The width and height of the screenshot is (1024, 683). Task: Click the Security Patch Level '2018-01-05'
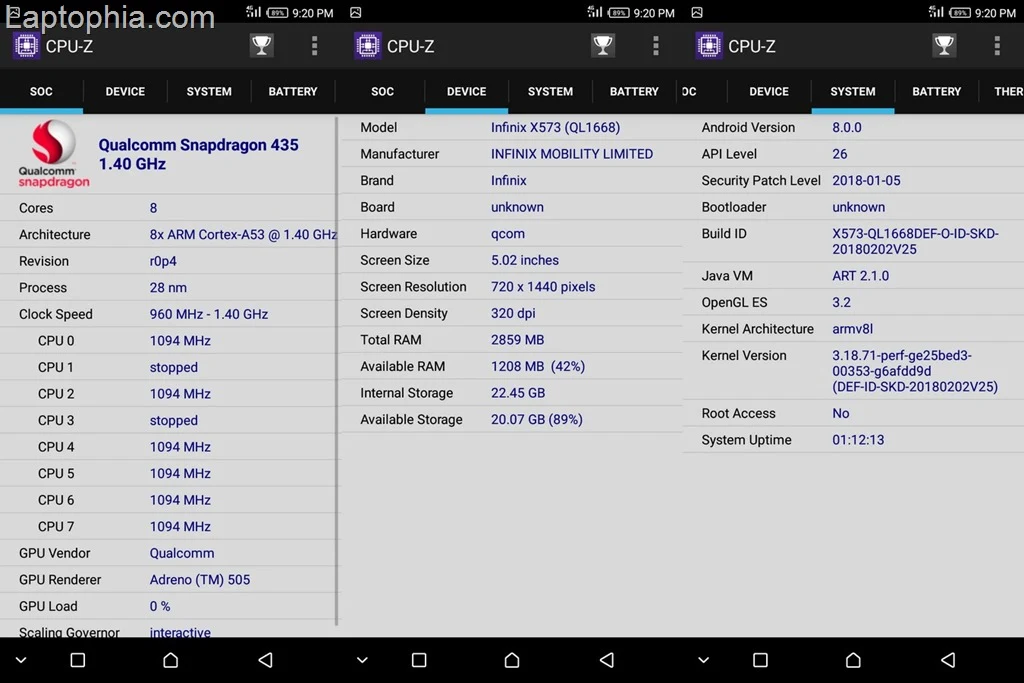tap(866, 180)
